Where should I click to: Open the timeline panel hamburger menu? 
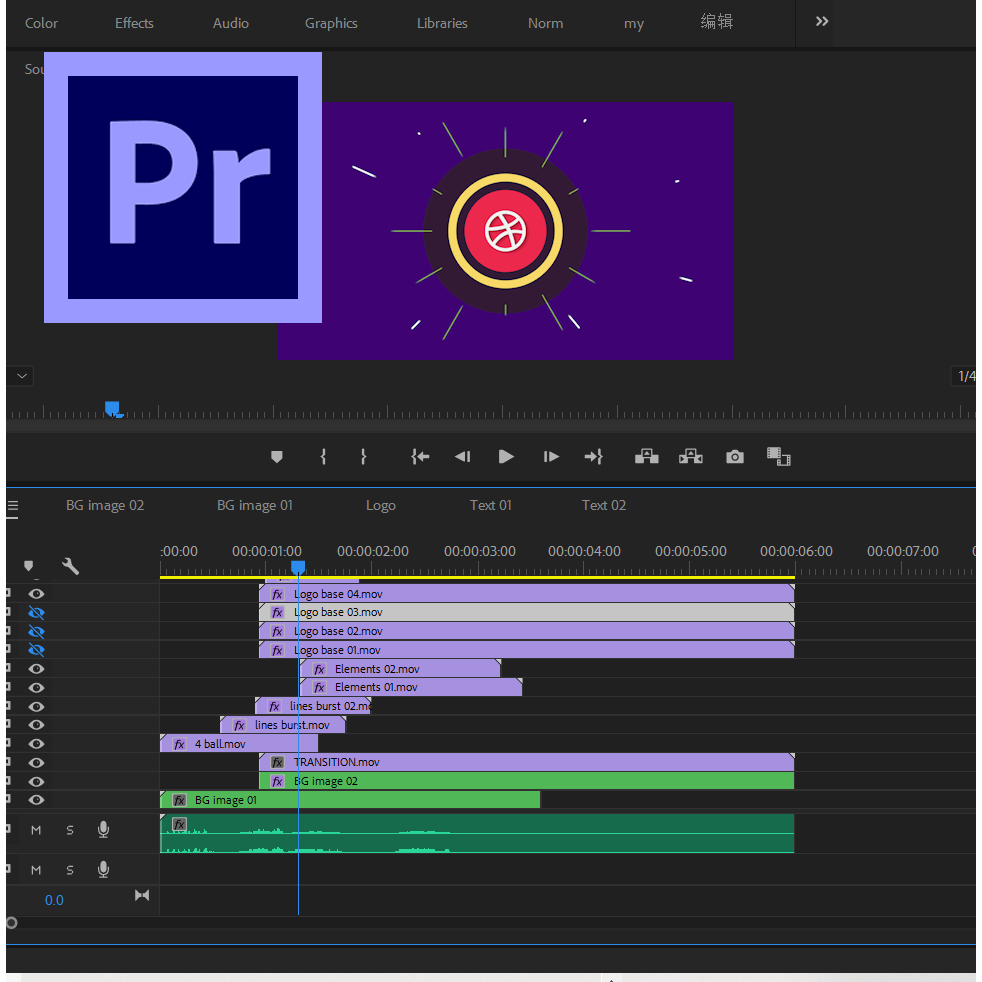pos(13,506)
